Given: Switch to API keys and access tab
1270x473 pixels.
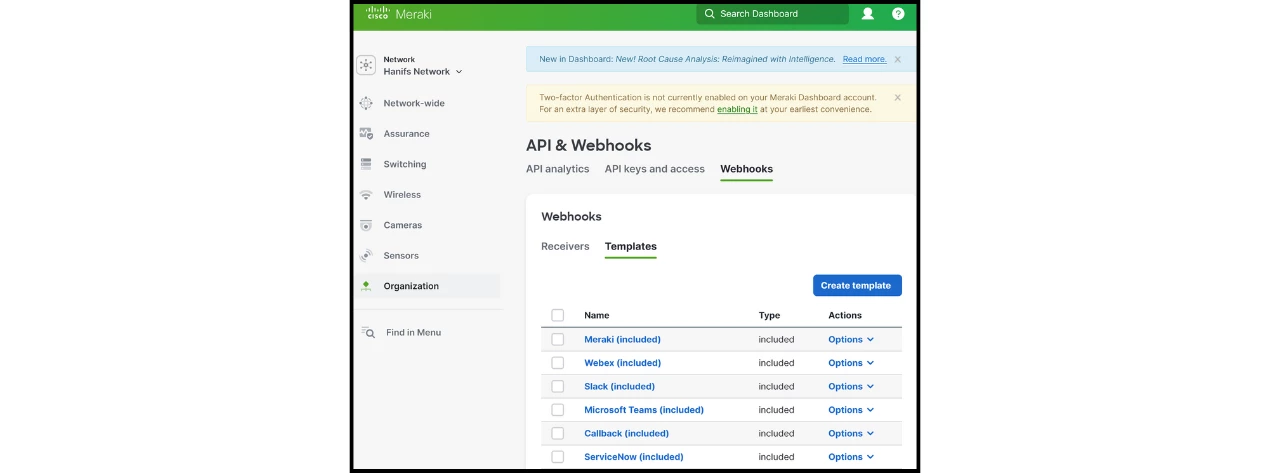Looking at the screenshot, I should 655,169.
